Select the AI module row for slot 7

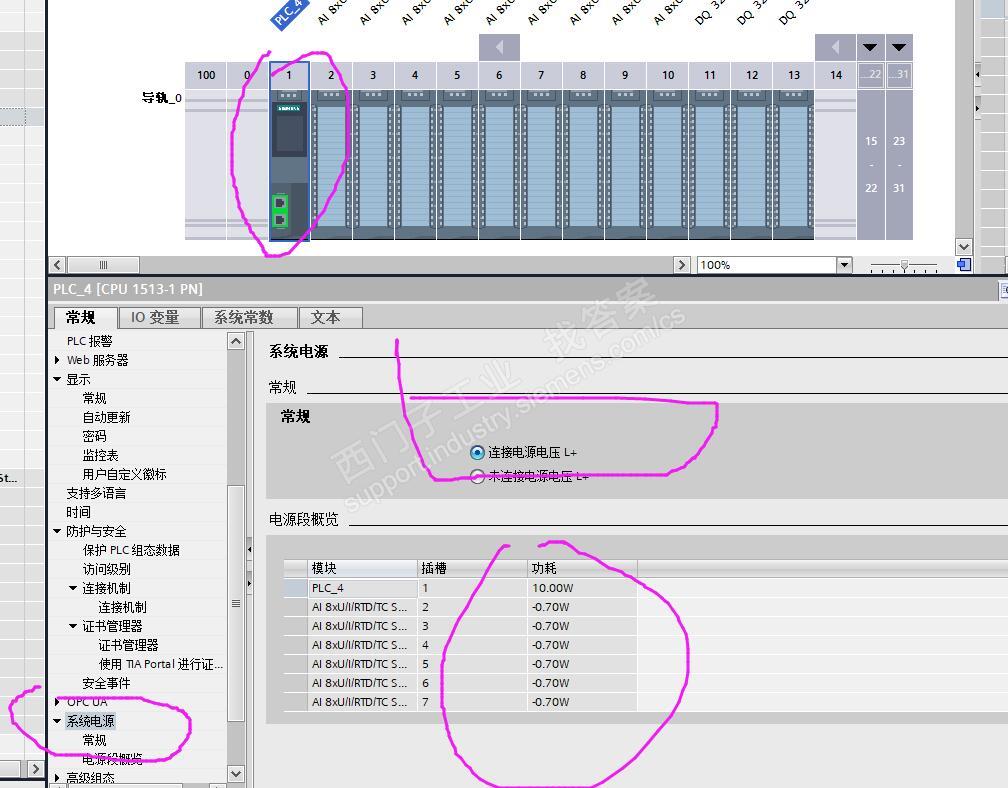click(460, 702)
